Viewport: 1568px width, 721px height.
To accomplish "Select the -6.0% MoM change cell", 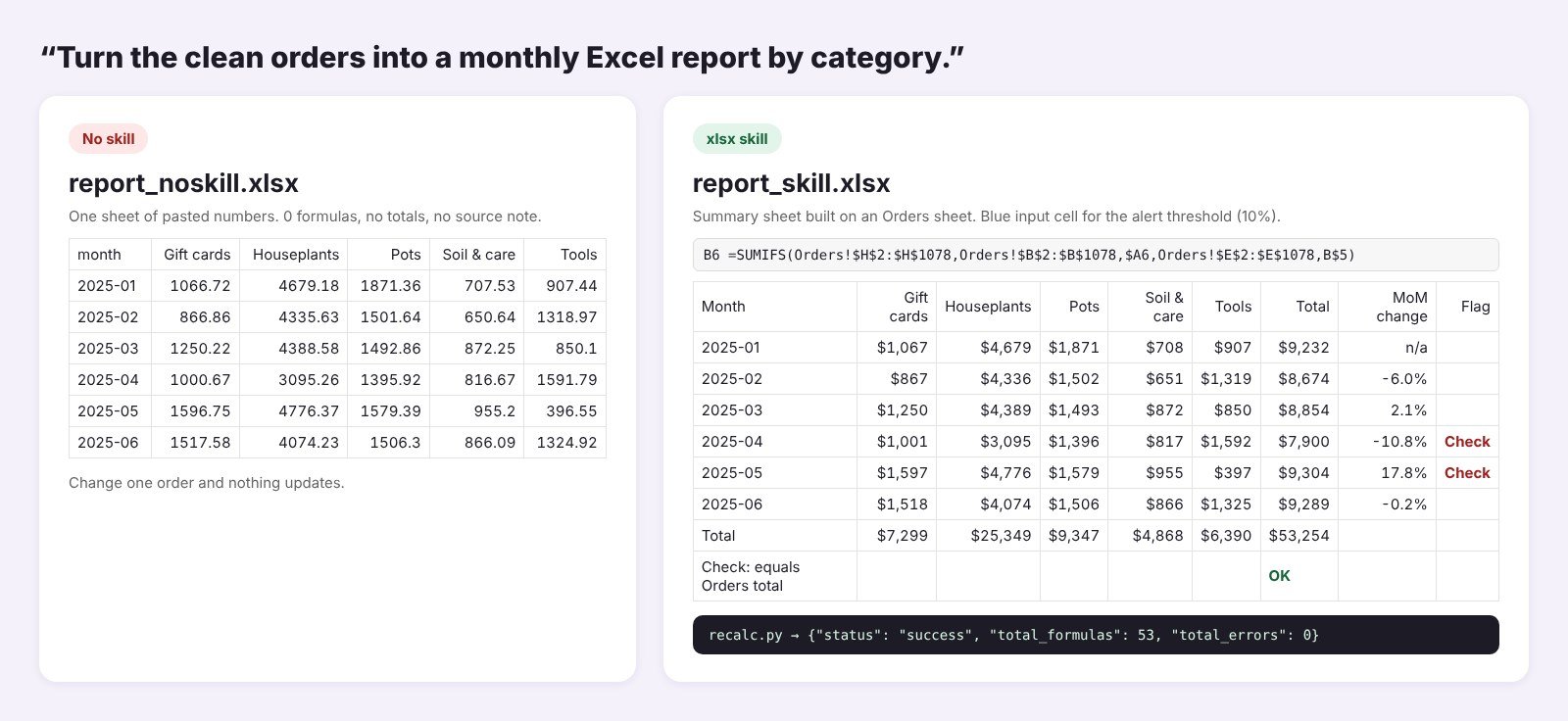I will (x=1388, y=379).
